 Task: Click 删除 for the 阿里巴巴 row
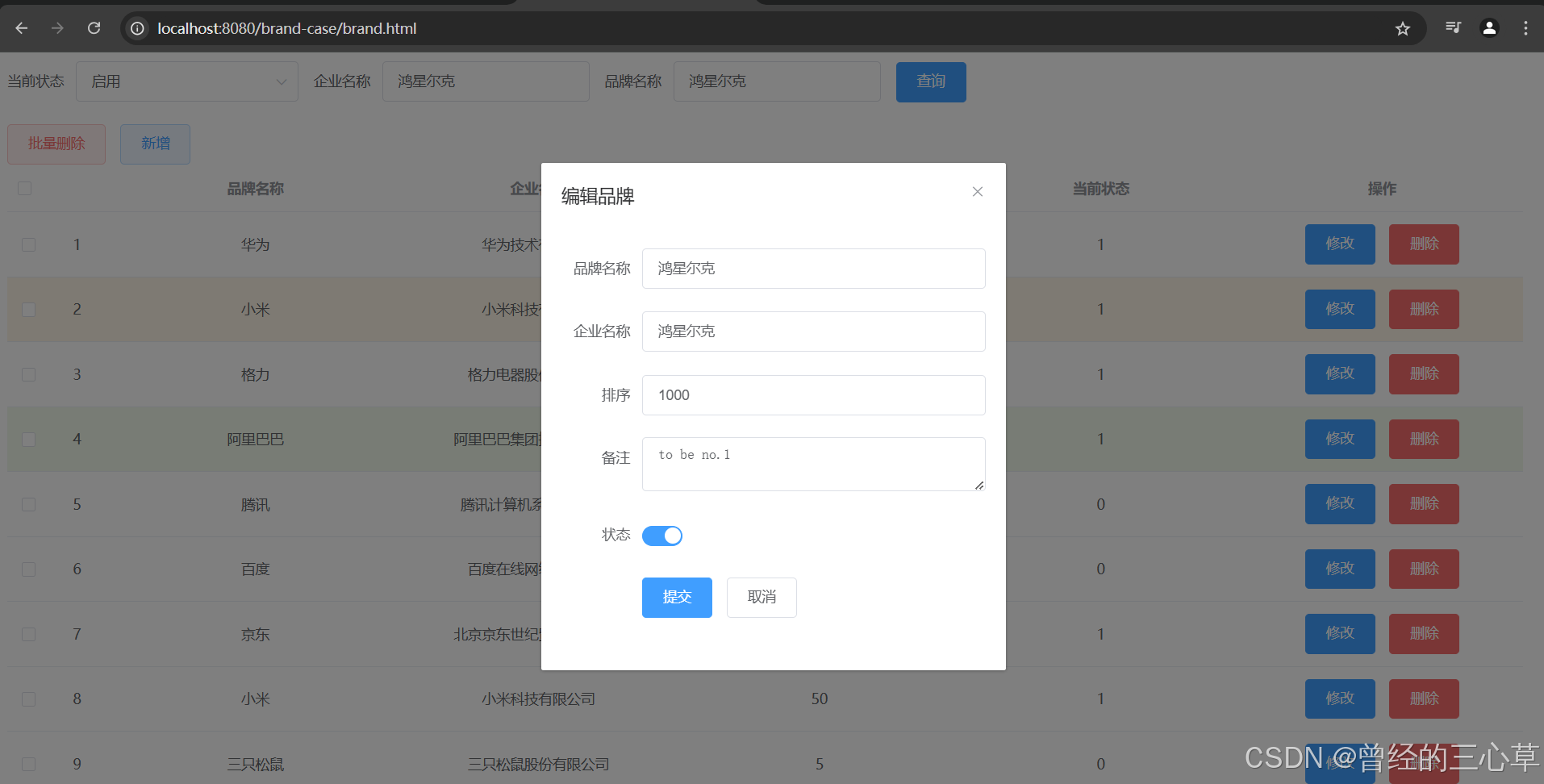1424,440
